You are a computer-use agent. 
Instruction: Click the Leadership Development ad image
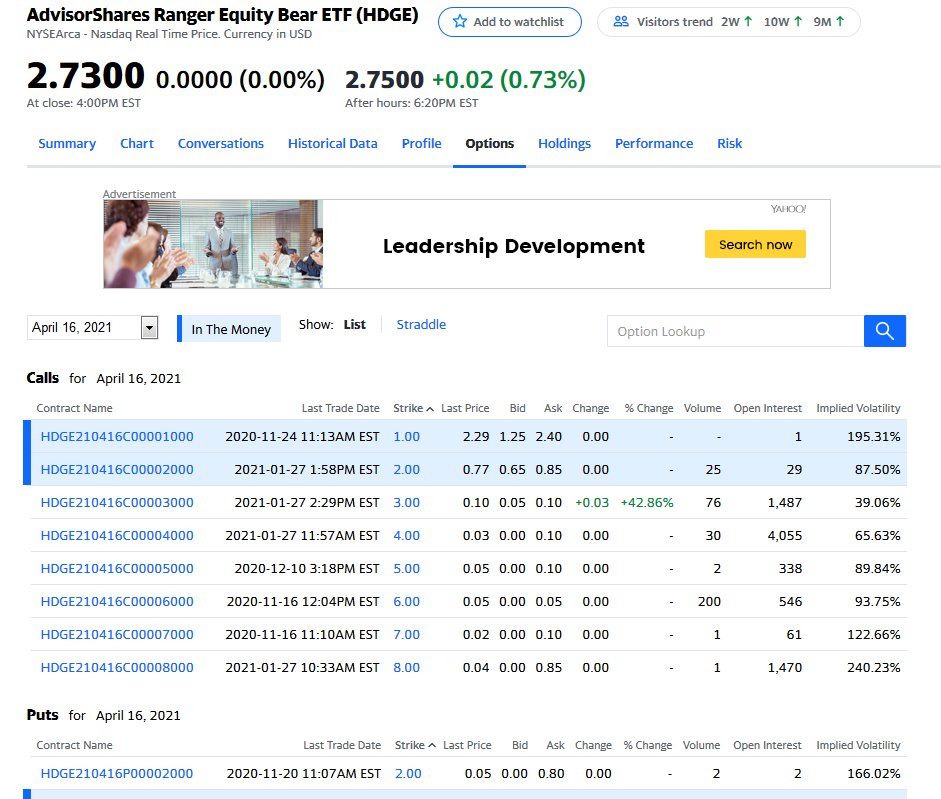coord(213,244)
